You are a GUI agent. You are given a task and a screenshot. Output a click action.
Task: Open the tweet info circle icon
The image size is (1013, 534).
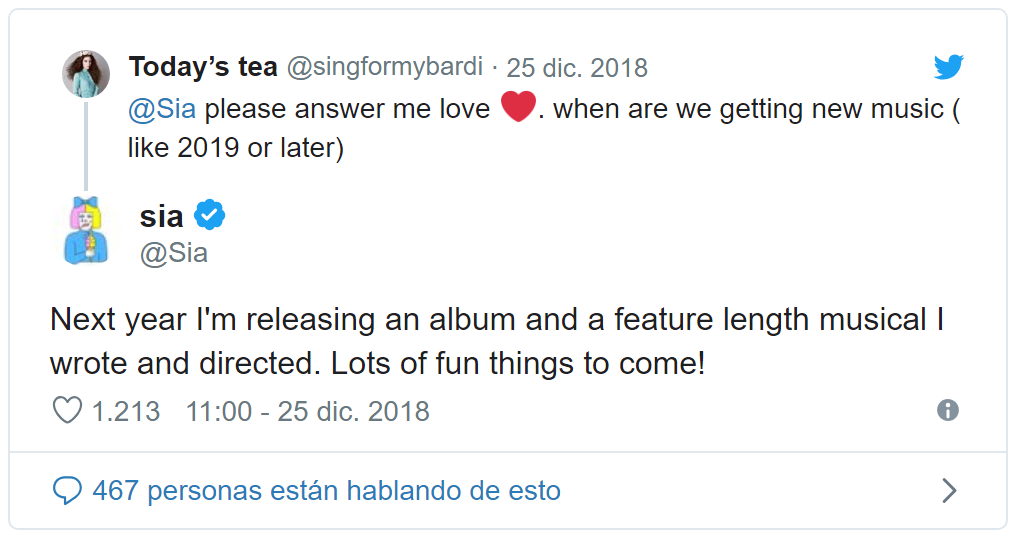click(948, 410)
